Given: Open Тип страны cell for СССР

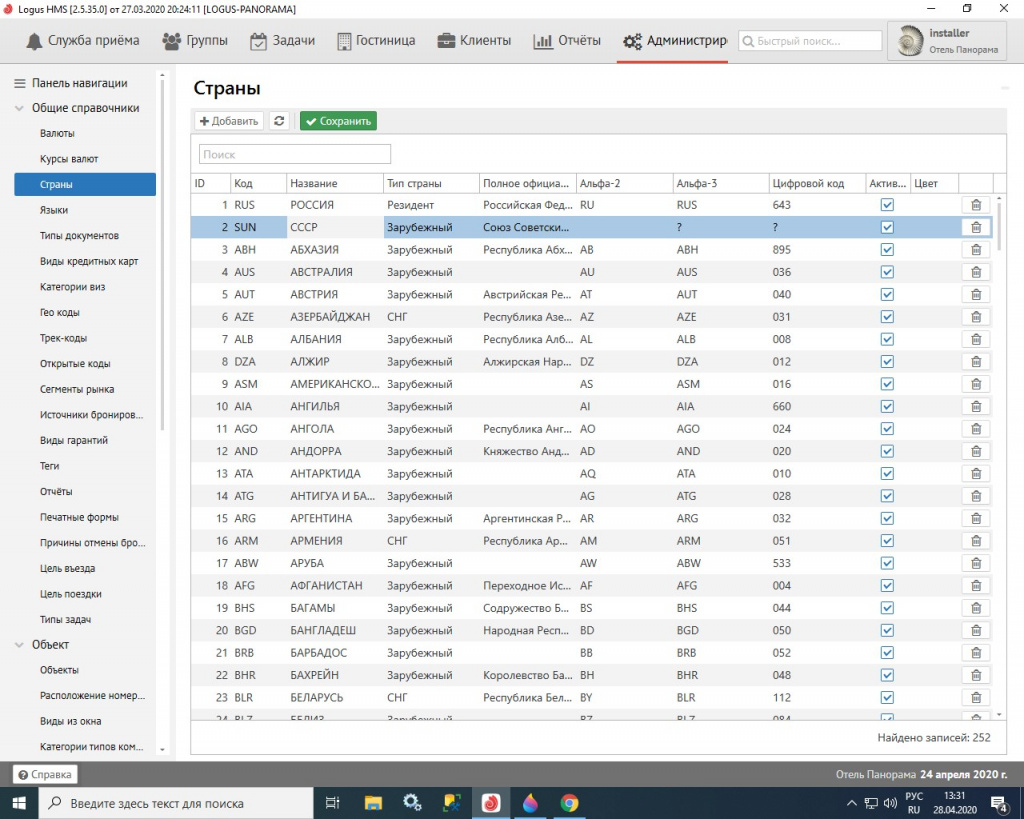Looking at the screenshot, I should coord(431,227).
